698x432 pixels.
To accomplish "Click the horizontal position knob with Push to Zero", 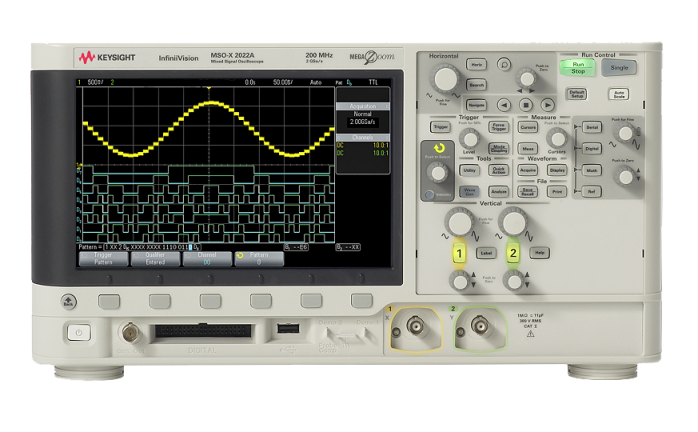I will coord(527,79).
